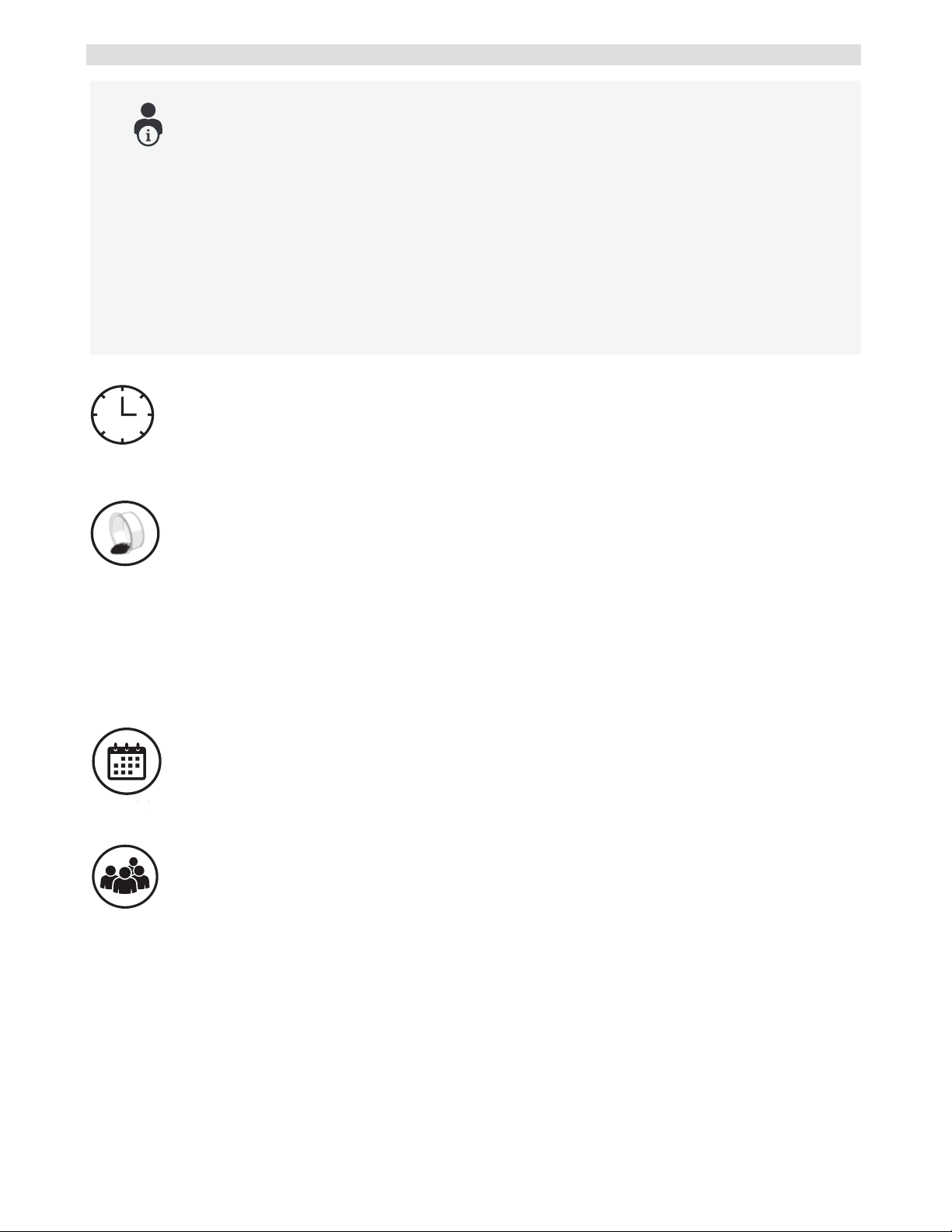Viewport: 952px width, 1232px height.
Task: Click the calendar date grid squares
Action: [x=127, y=766]
